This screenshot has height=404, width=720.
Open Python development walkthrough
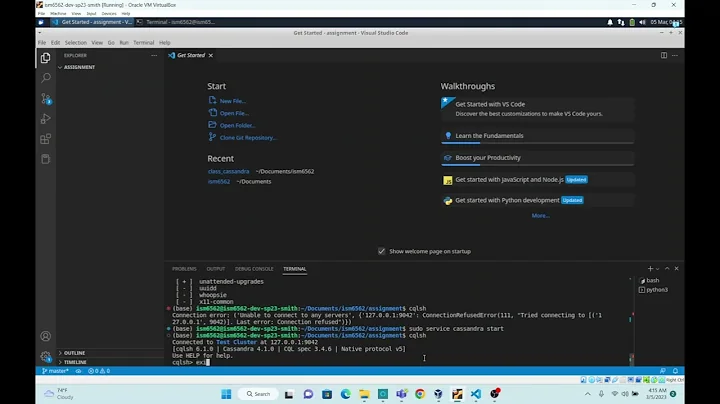(x=537, y=201)
